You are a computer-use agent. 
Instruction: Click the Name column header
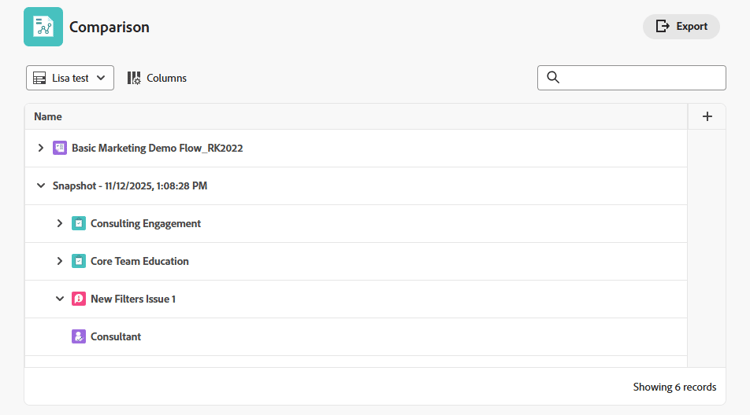tap(48, 117)
